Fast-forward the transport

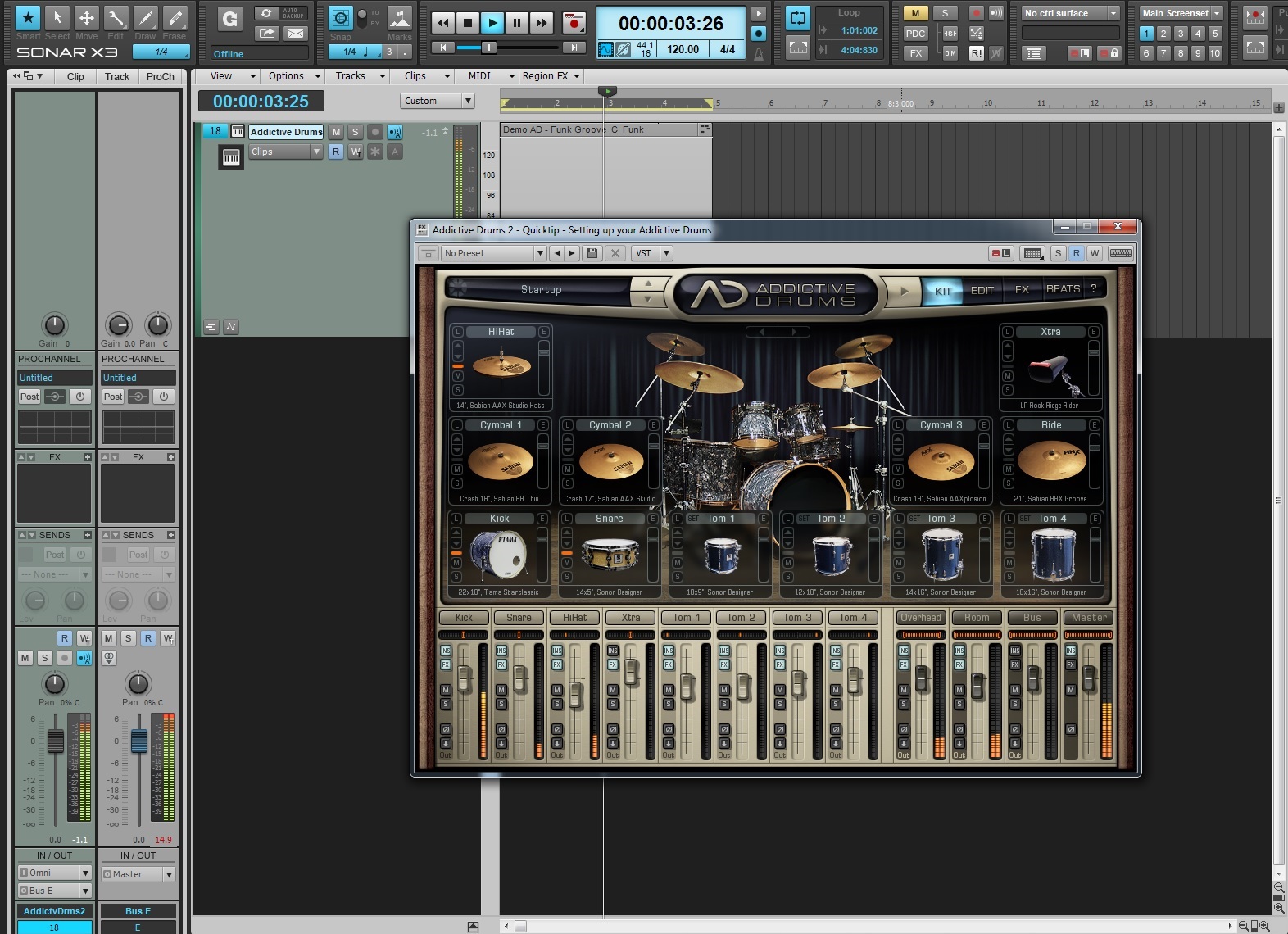(x=541, y=23)
